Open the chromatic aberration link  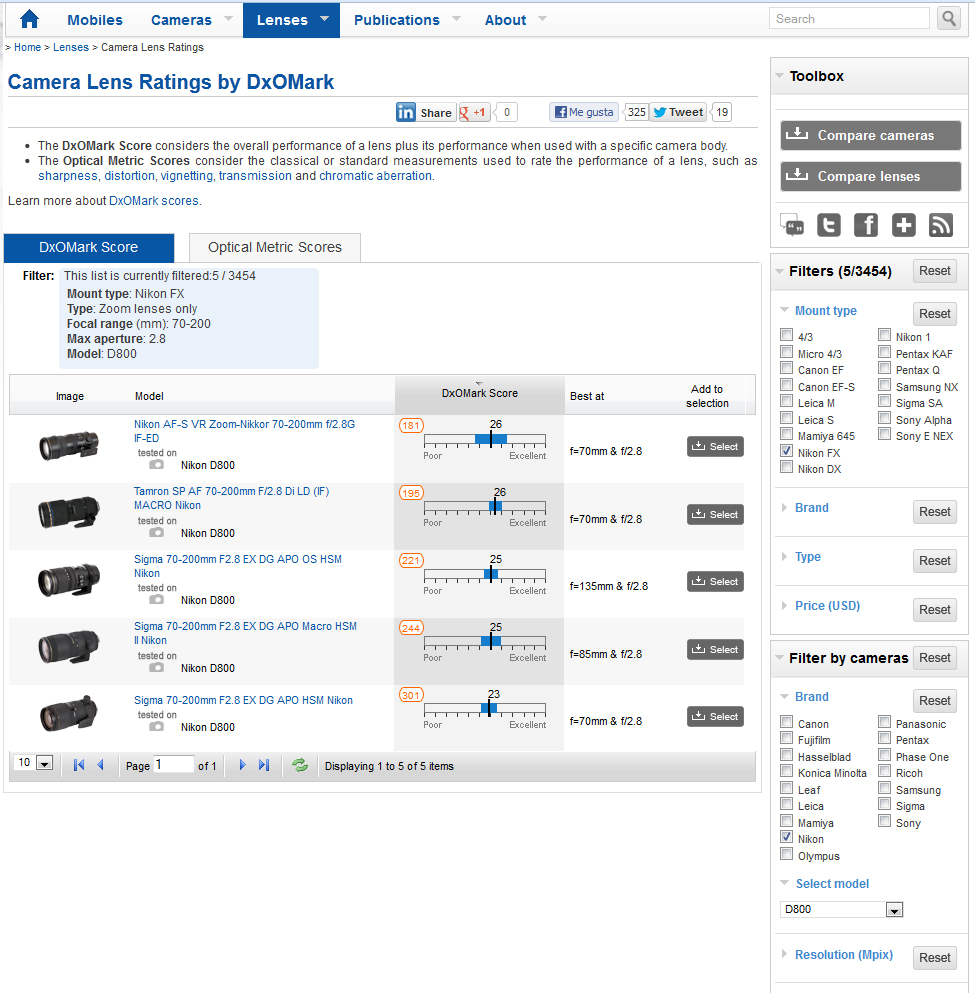click(x=375, y=176)
